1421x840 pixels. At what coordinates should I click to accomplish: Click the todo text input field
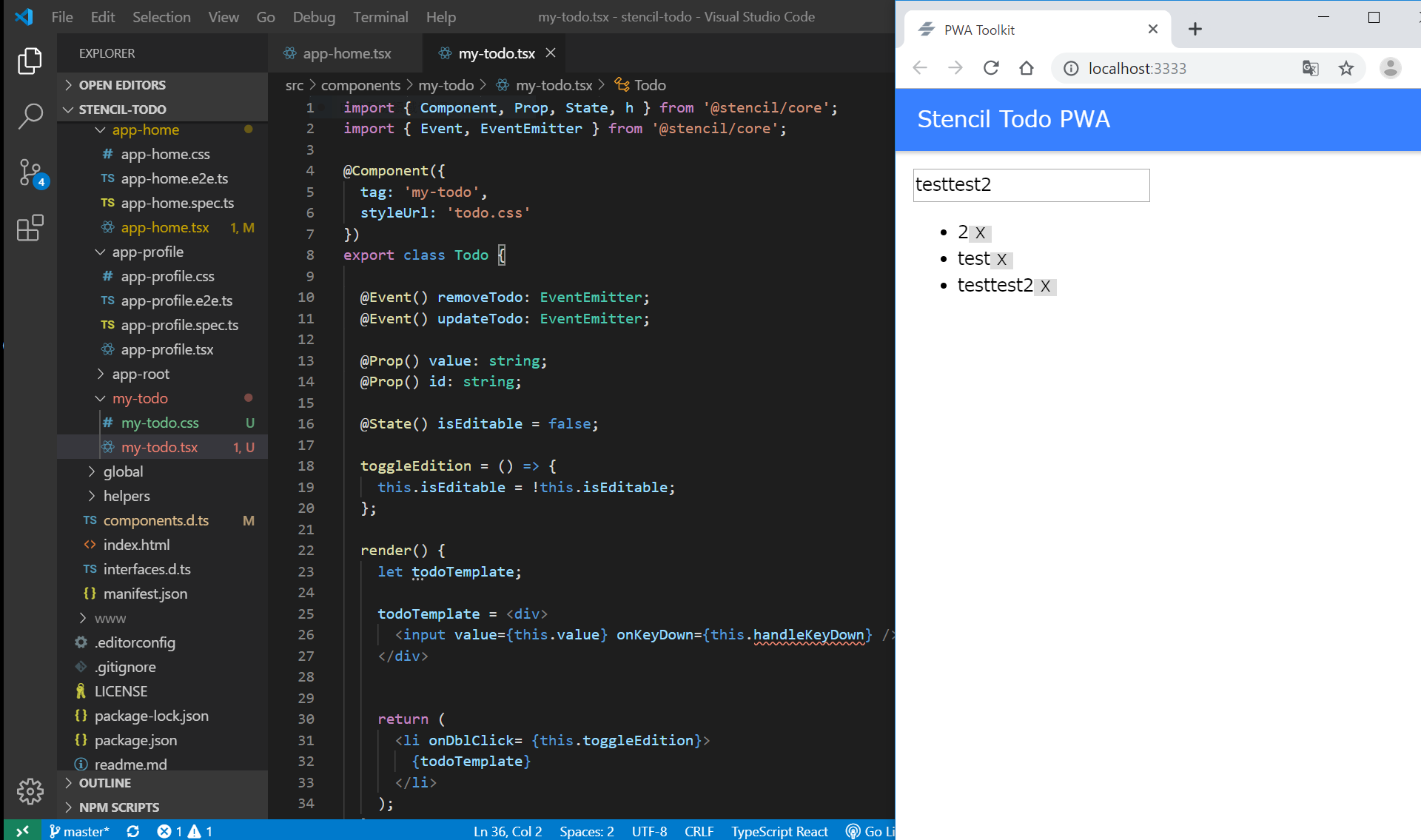tap(1030, 185)
